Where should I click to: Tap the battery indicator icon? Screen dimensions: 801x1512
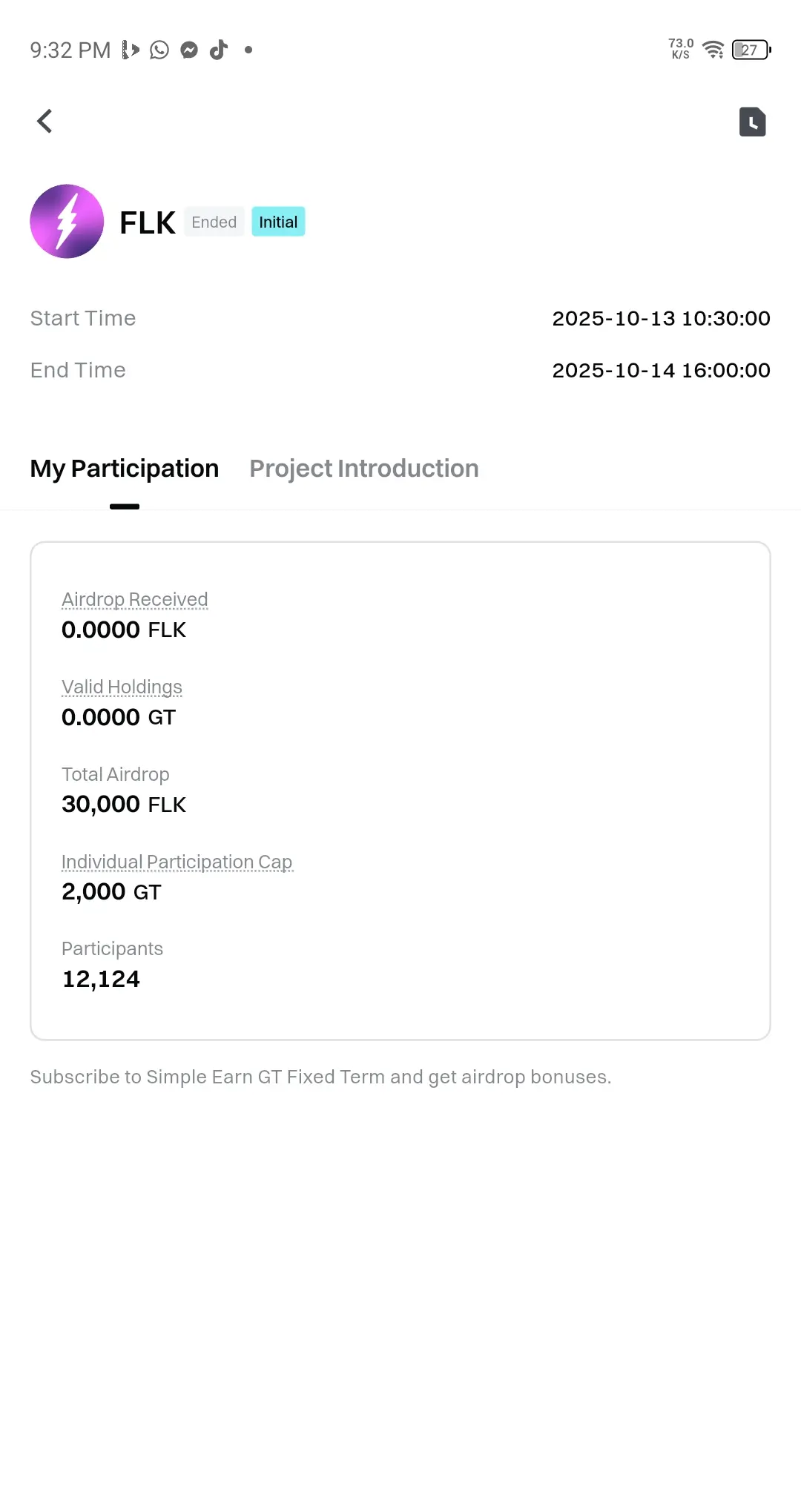[751, 50]
